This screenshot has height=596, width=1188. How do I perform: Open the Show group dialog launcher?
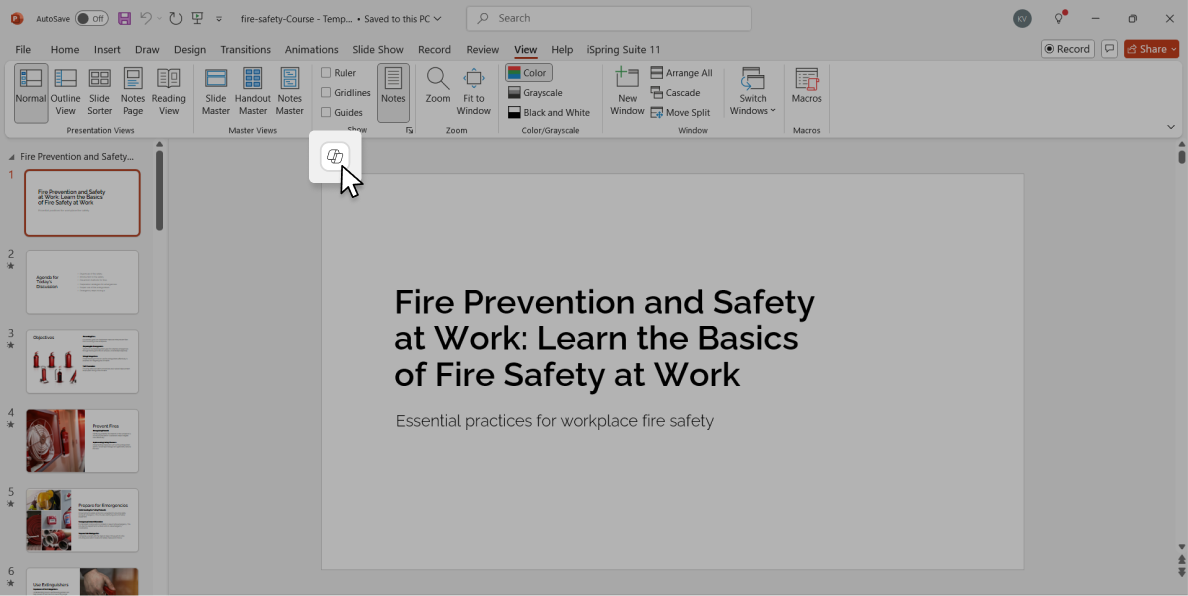coord(409,131)
